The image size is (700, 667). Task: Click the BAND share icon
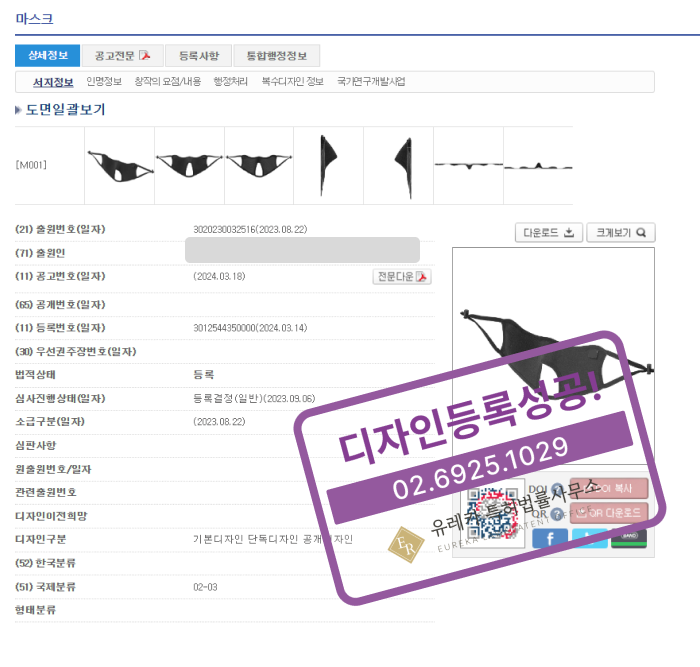point(629,538)
